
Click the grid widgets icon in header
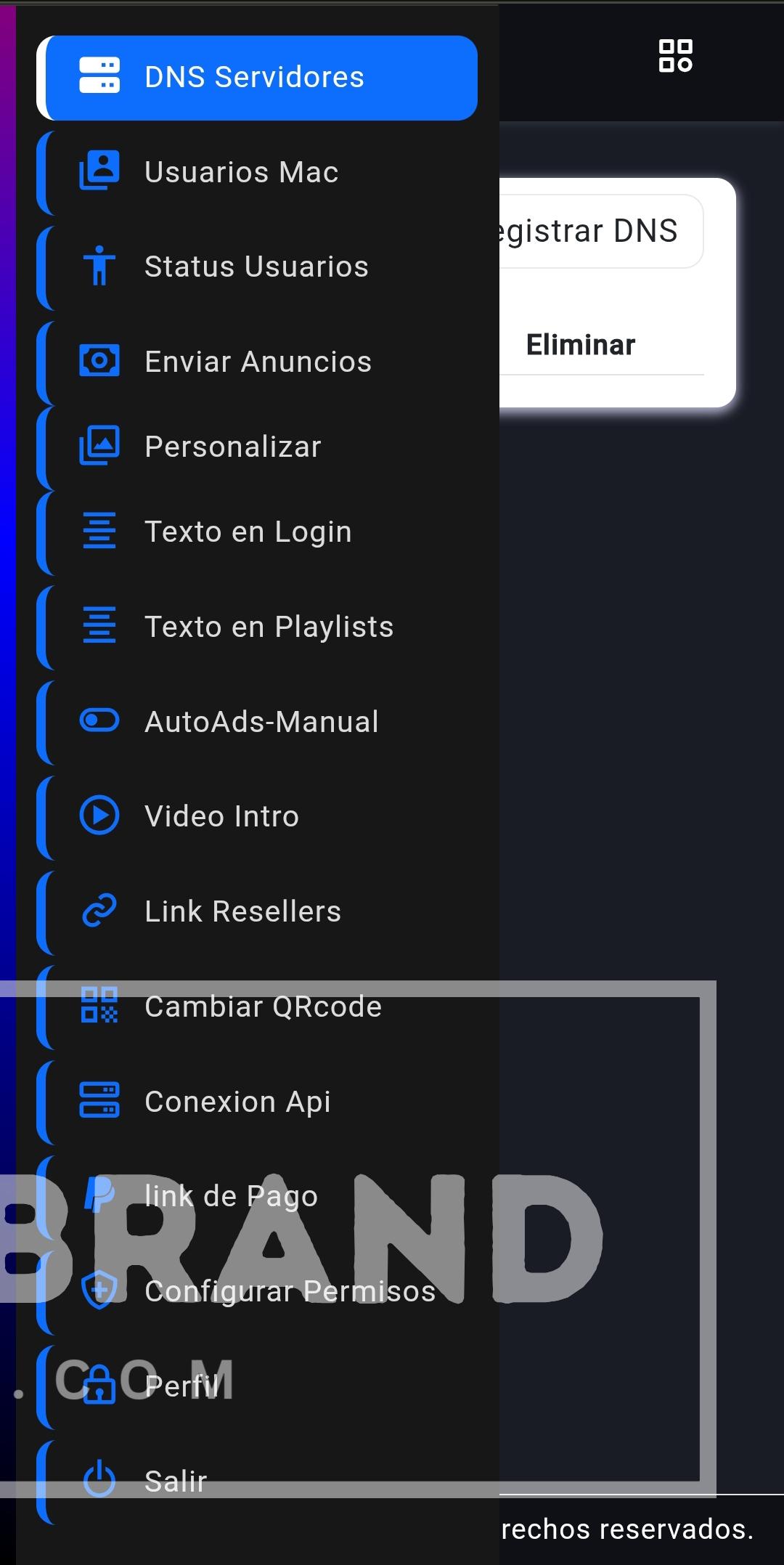(676, 56)
